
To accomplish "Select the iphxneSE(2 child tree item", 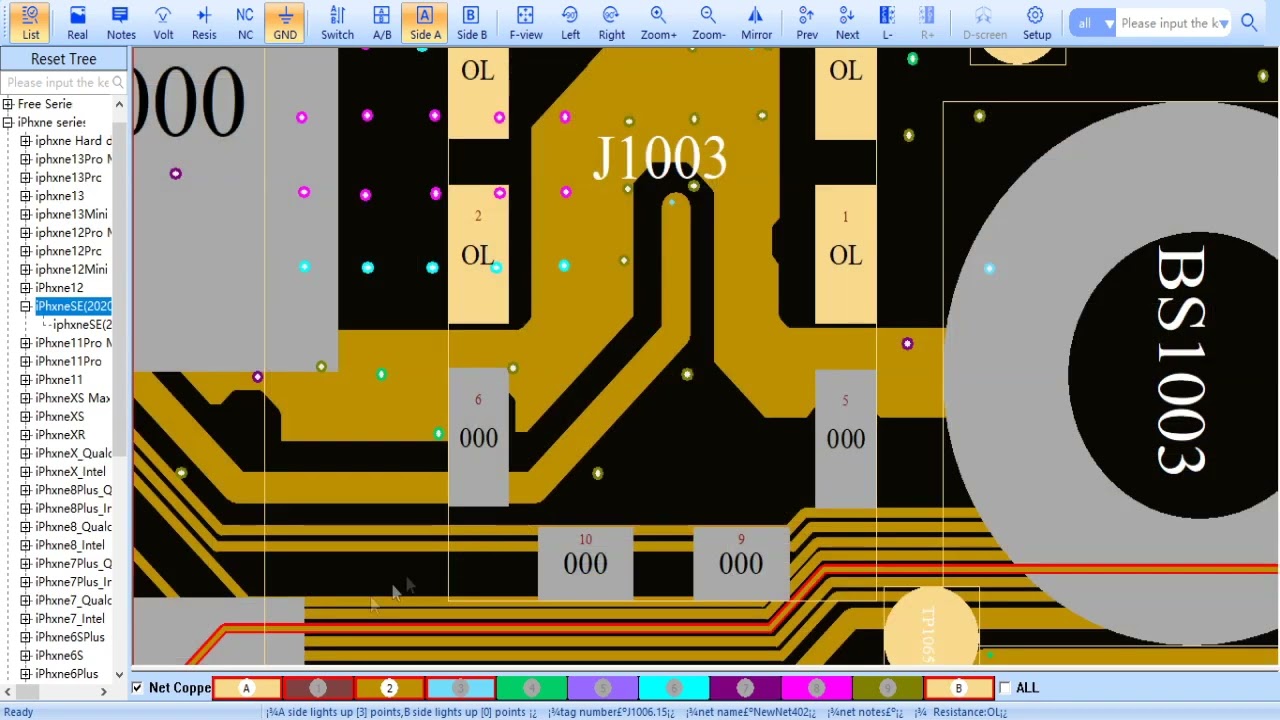I will tap(82, 324).
